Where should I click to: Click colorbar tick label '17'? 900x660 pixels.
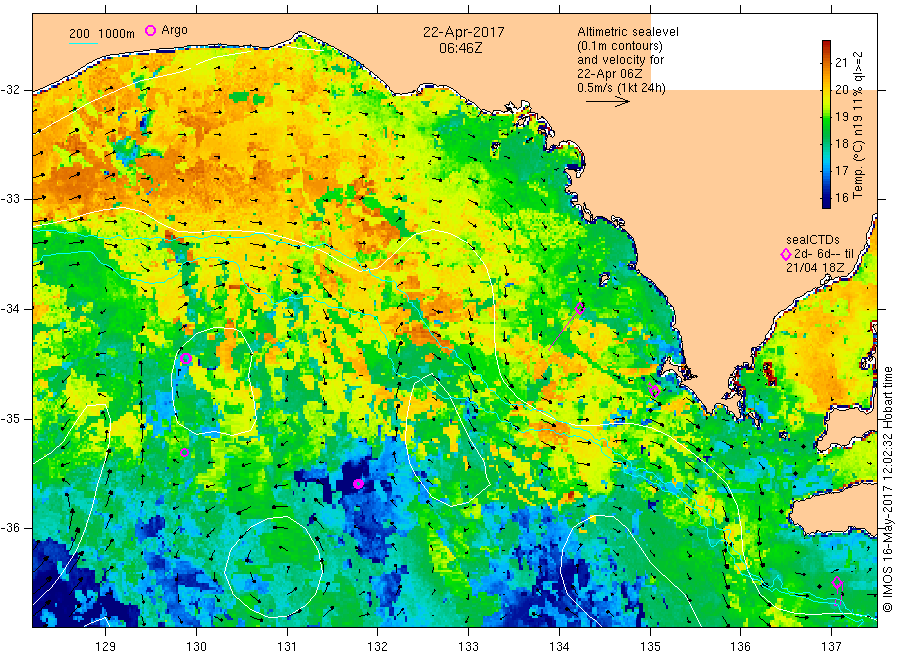pos(841,170)
